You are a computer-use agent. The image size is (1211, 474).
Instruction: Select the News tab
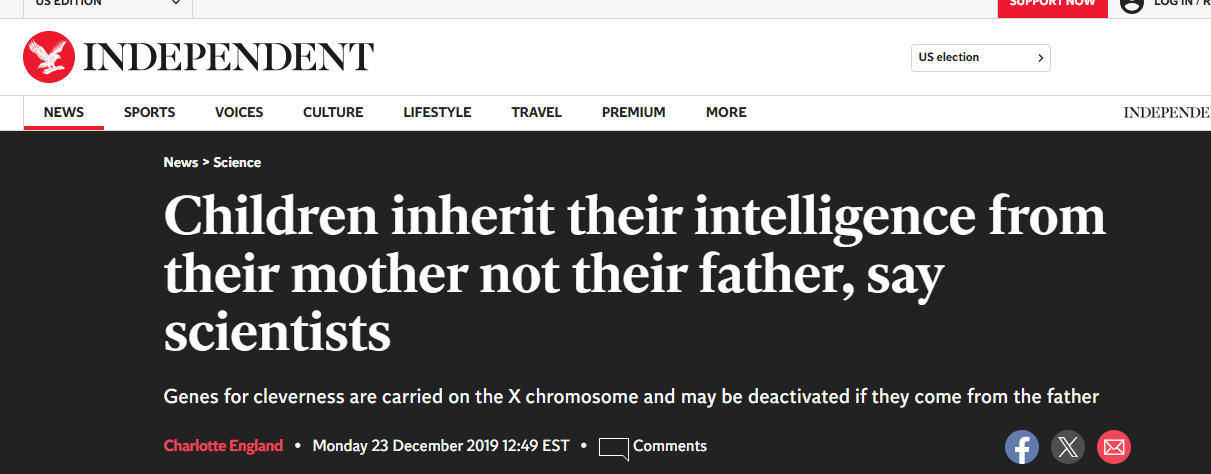point(64,112)
